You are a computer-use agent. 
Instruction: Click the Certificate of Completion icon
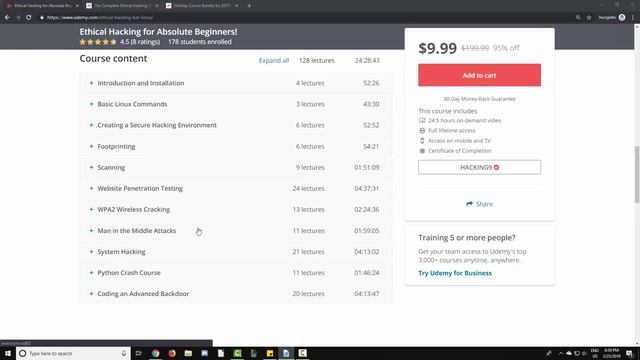[422, 151]
